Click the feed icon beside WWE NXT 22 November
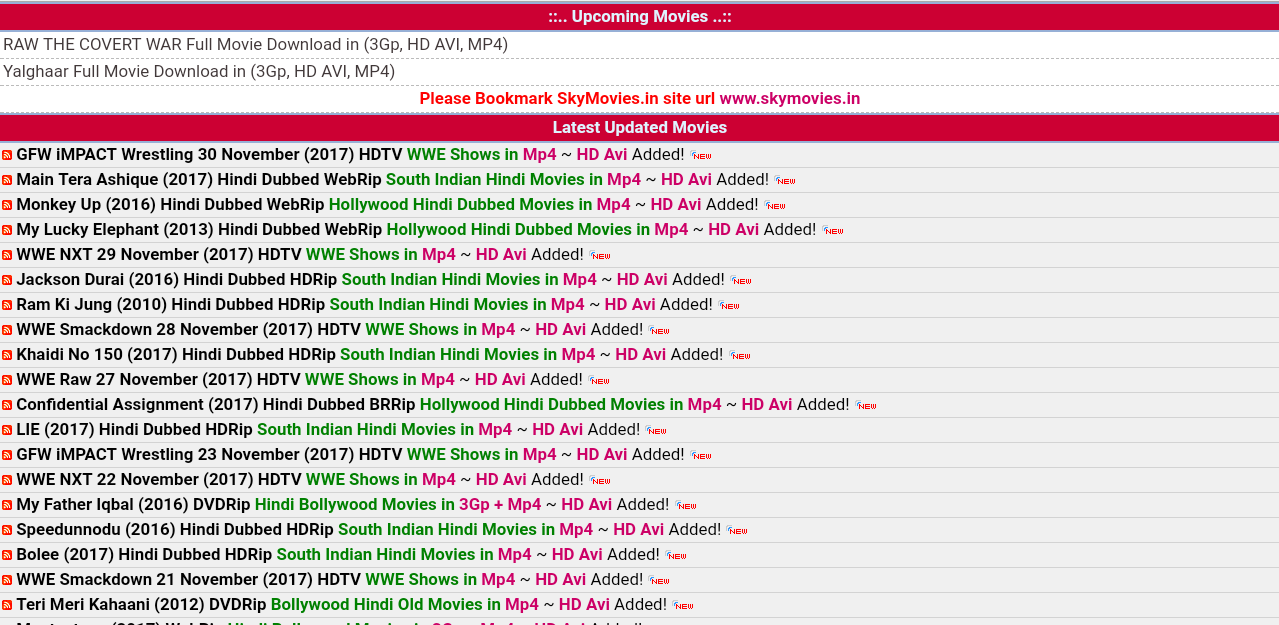This screenshot has width=1279, height=625. click(7, 480)
